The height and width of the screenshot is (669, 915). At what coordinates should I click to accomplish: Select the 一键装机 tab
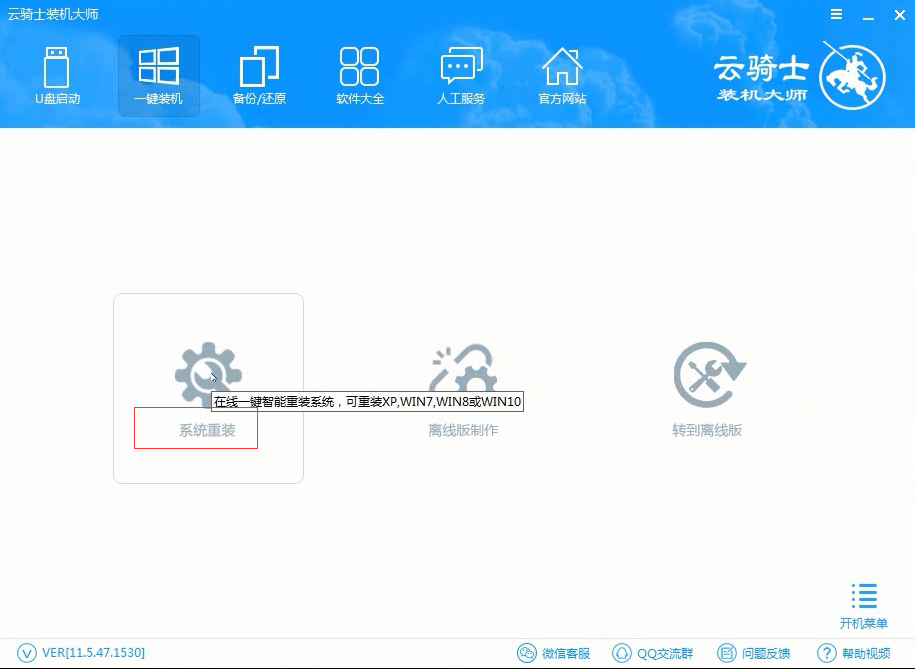click(158, 76)
